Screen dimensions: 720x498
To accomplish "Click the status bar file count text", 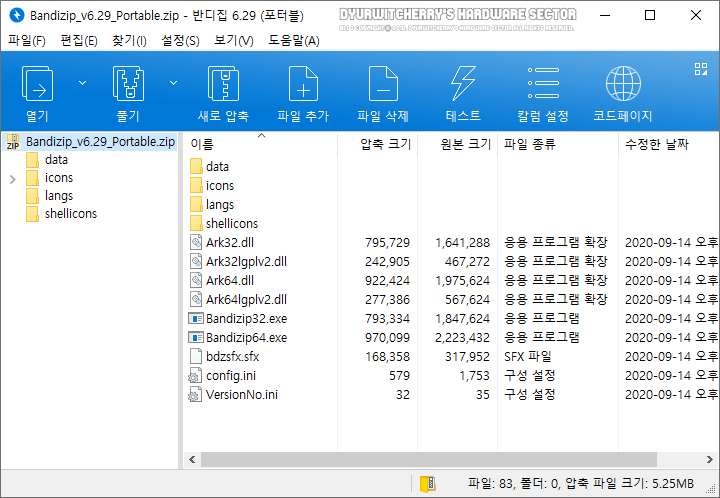I will tap(581, 483).
